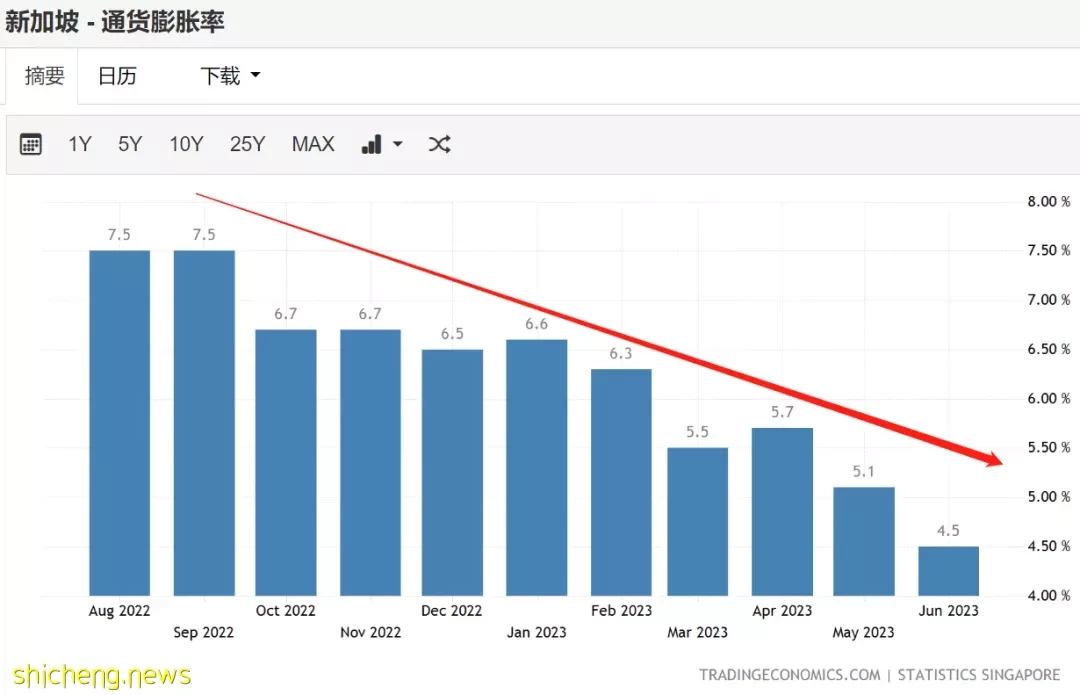
Task: Click the Aug 2022 axis label
Action: pos(119,611)
